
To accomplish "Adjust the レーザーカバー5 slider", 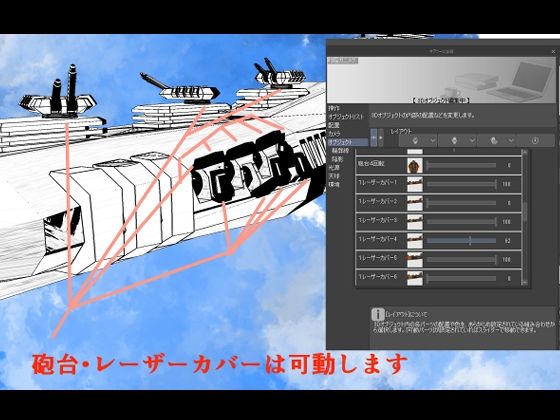I will tap(461, 260).
